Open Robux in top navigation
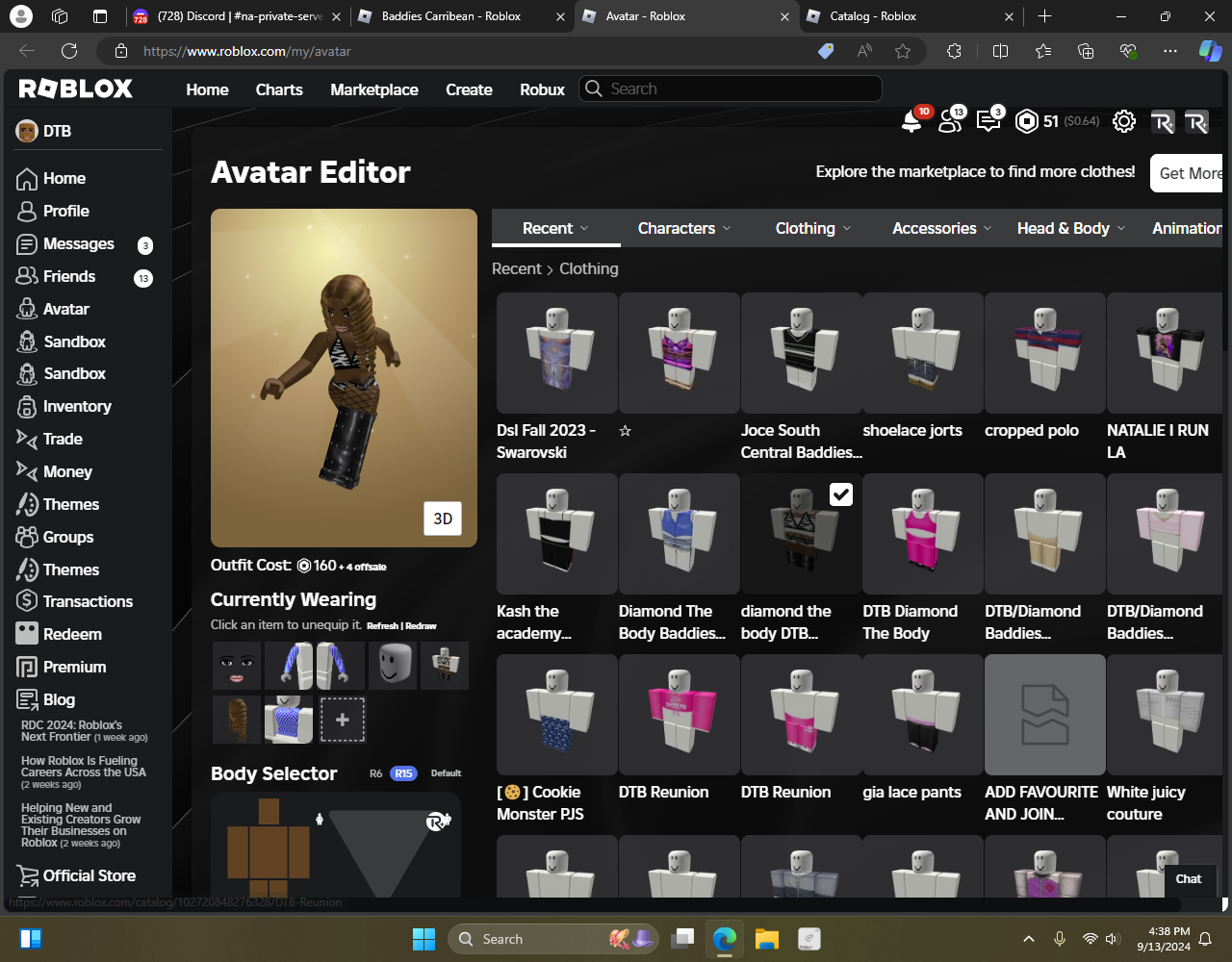1232x962 pixels. pos(542,89)
